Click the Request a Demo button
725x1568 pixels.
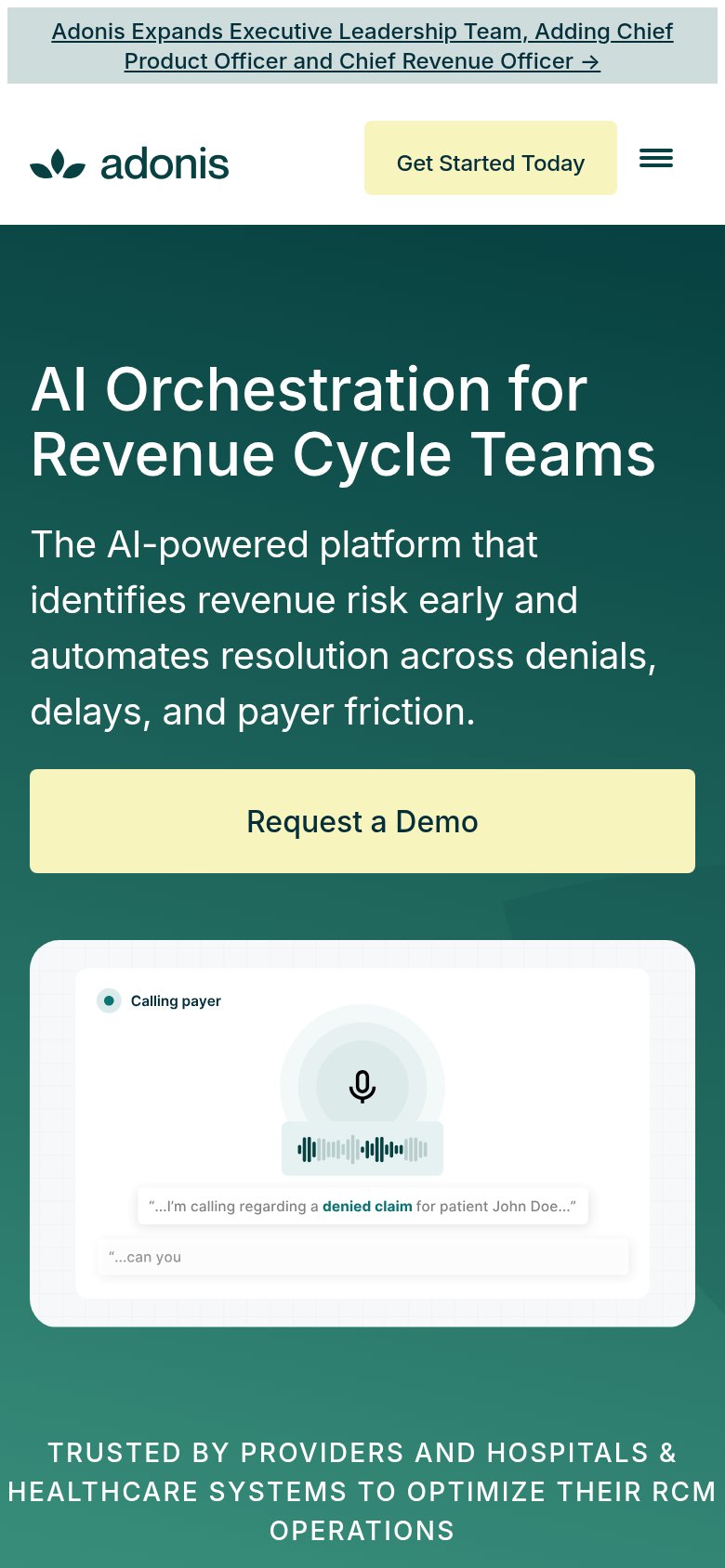362,821
